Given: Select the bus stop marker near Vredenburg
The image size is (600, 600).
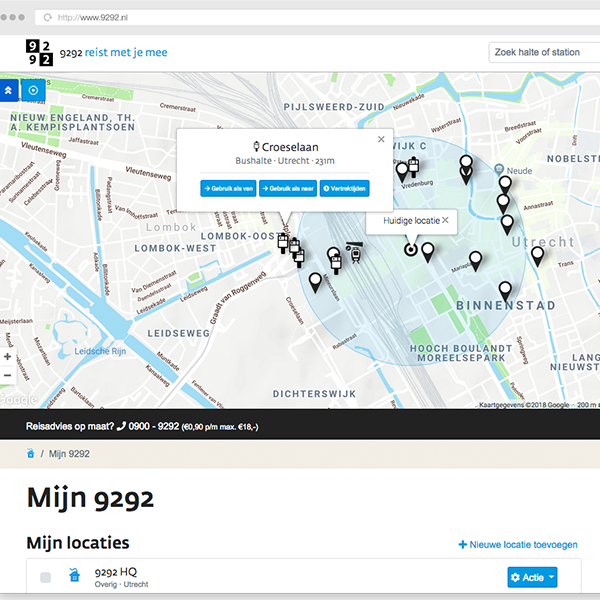Looking at the screenshot, I should point(413,167).
